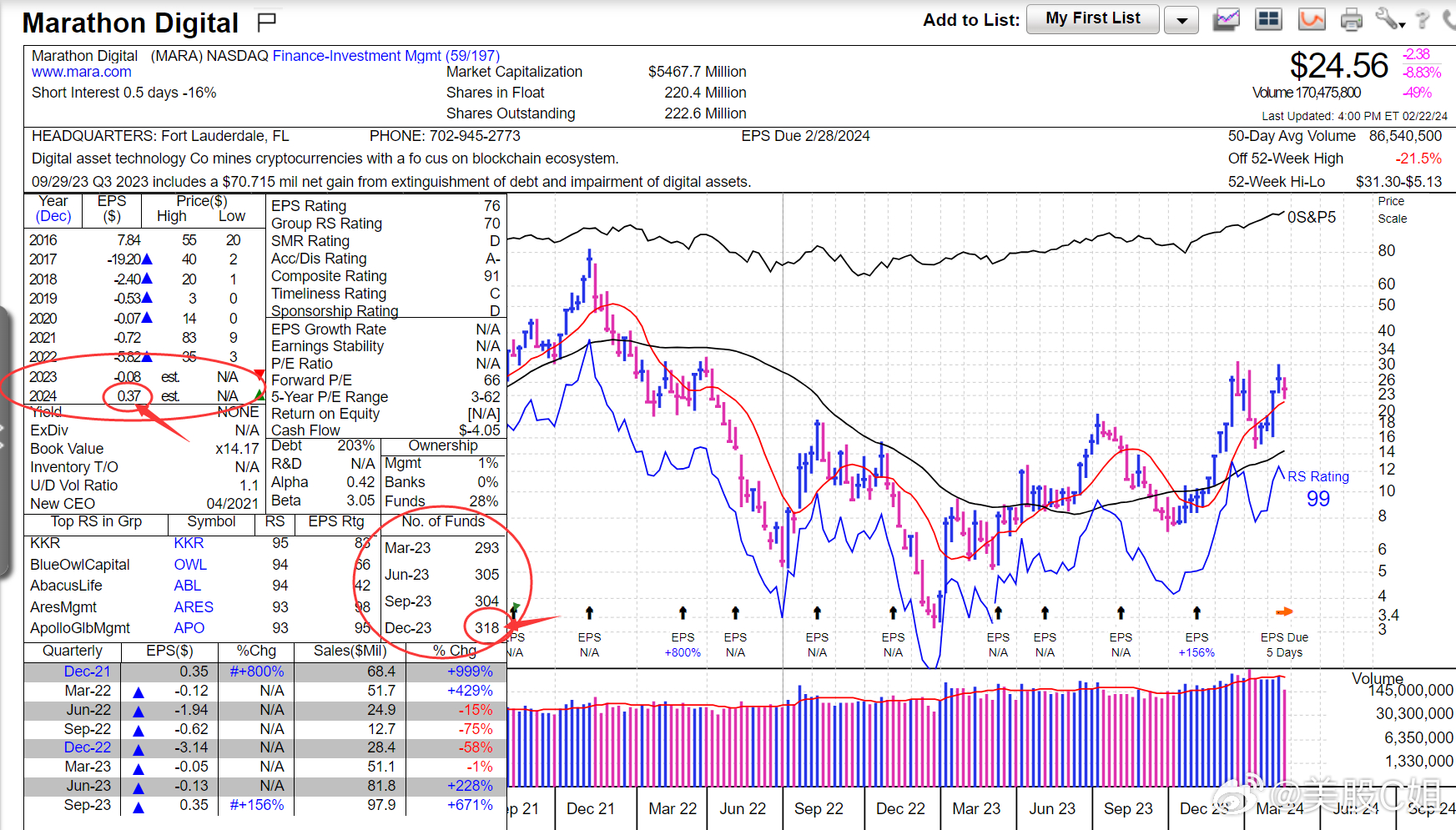Click the Top RS in Grp header

coord(96,521)
